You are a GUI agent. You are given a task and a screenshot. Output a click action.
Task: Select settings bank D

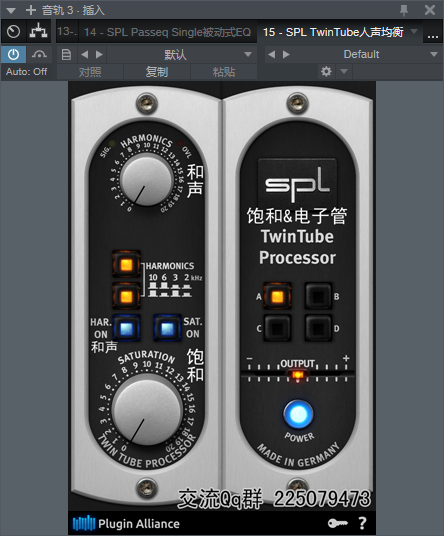318,328
